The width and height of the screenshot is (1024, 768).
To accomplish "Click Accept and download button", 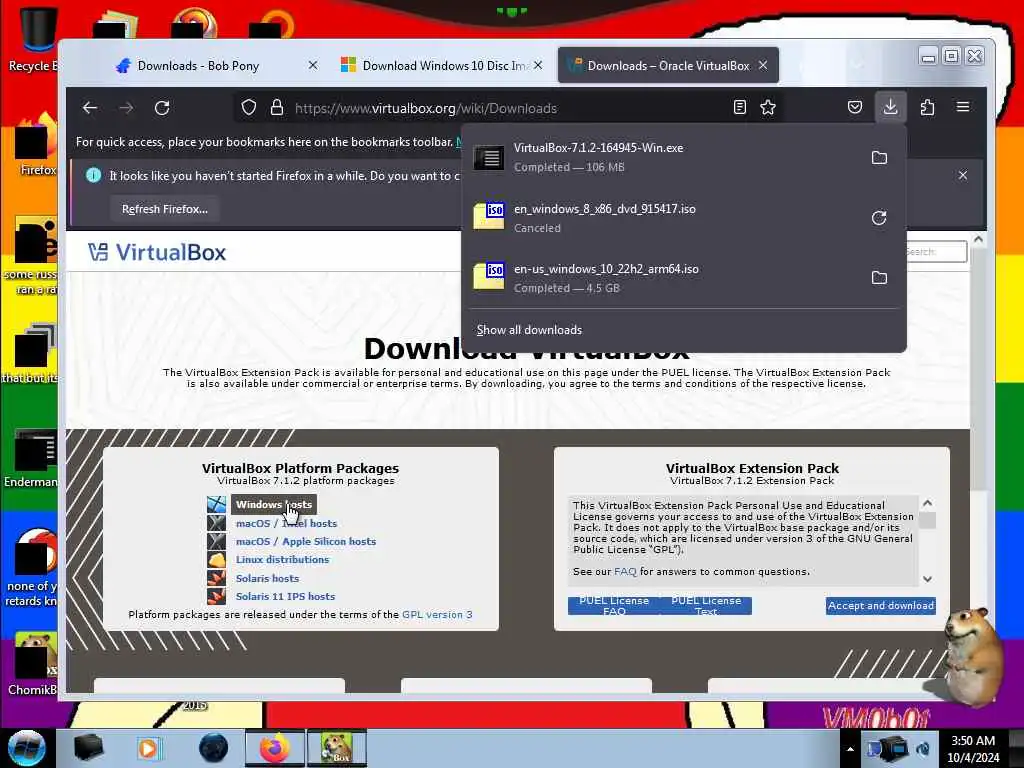I will 880,605.
